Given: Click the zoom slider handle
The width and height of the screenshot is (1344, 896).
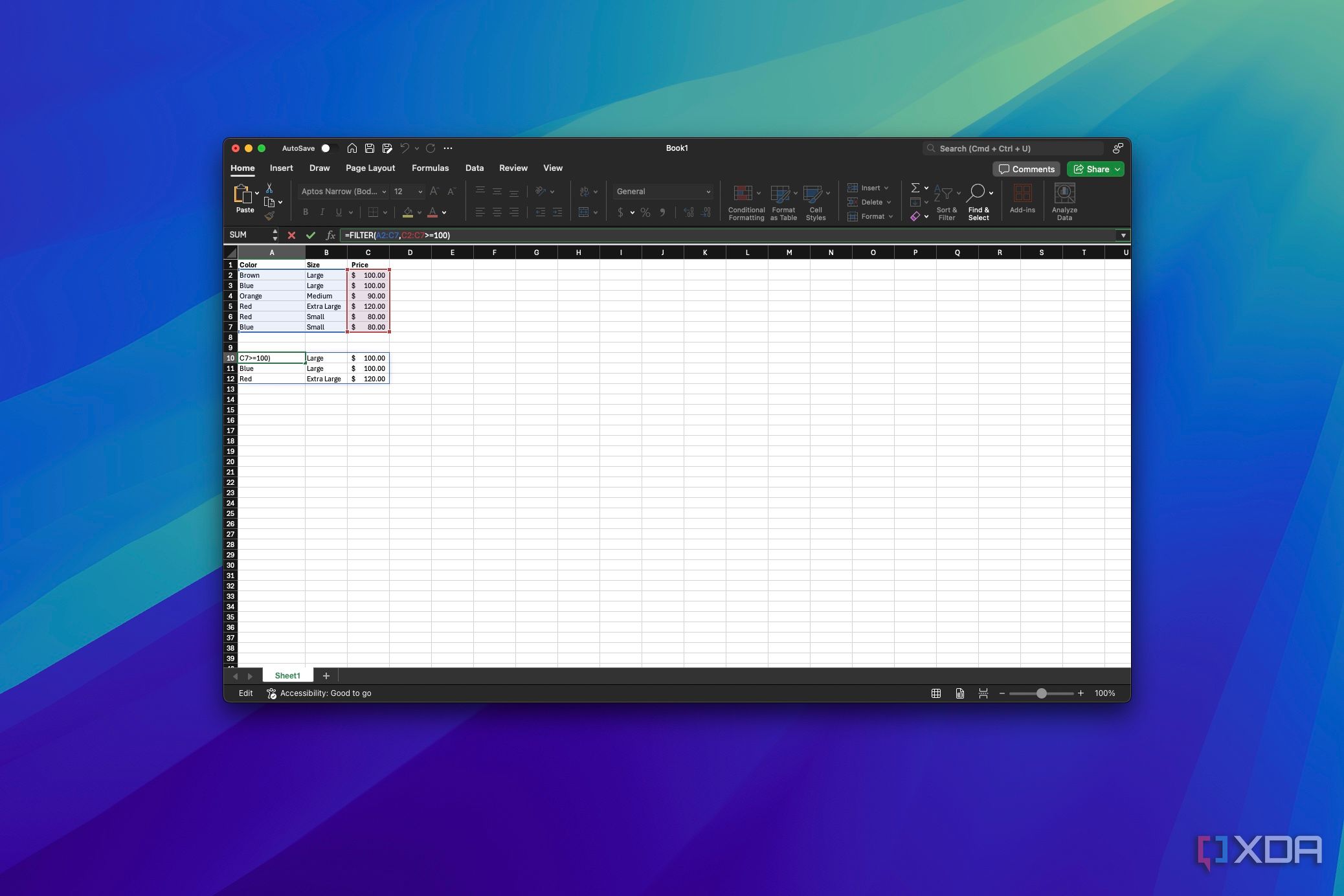Looking at the screenshot, I should [x=1041, y=693].
